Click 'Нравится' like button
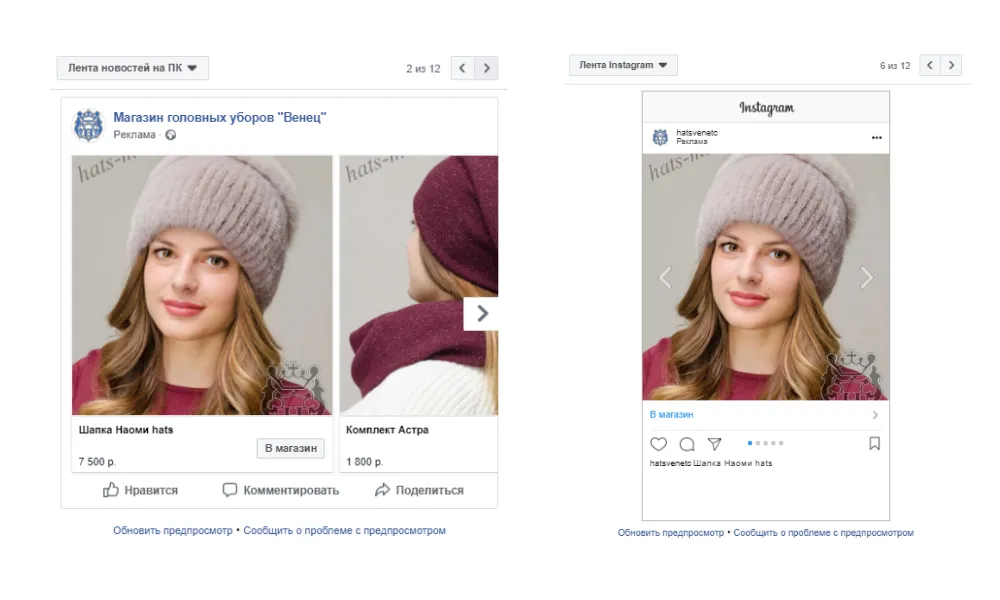The width and height of the screenshot is (1000, 600). click(x=140, y=490)
